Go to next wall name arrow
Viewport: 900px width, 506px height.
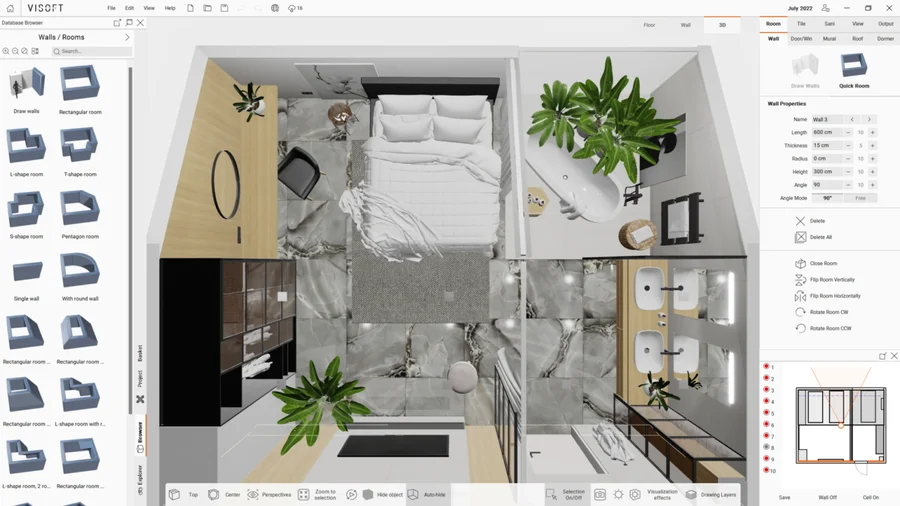(869, 120)
